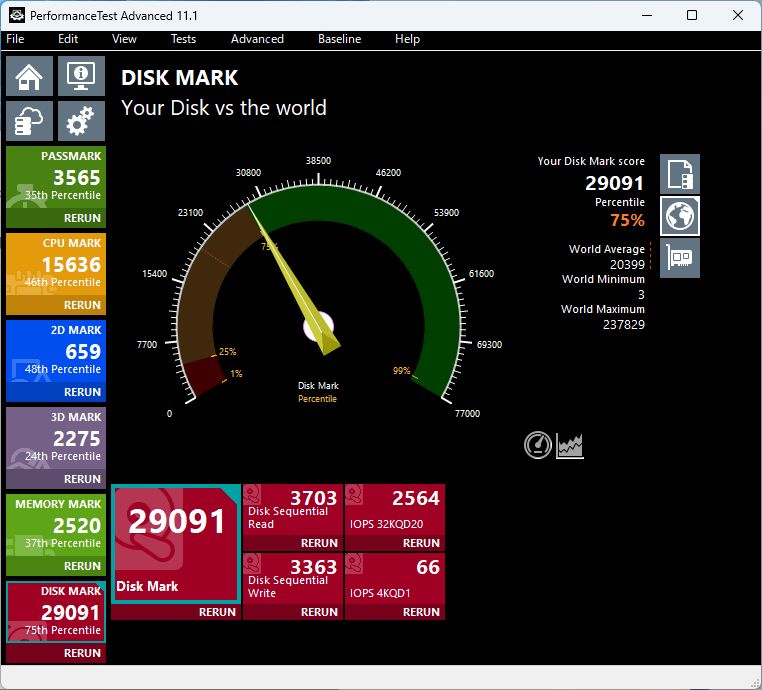Click the hardware card comparison icon

(x=680, y=258)
